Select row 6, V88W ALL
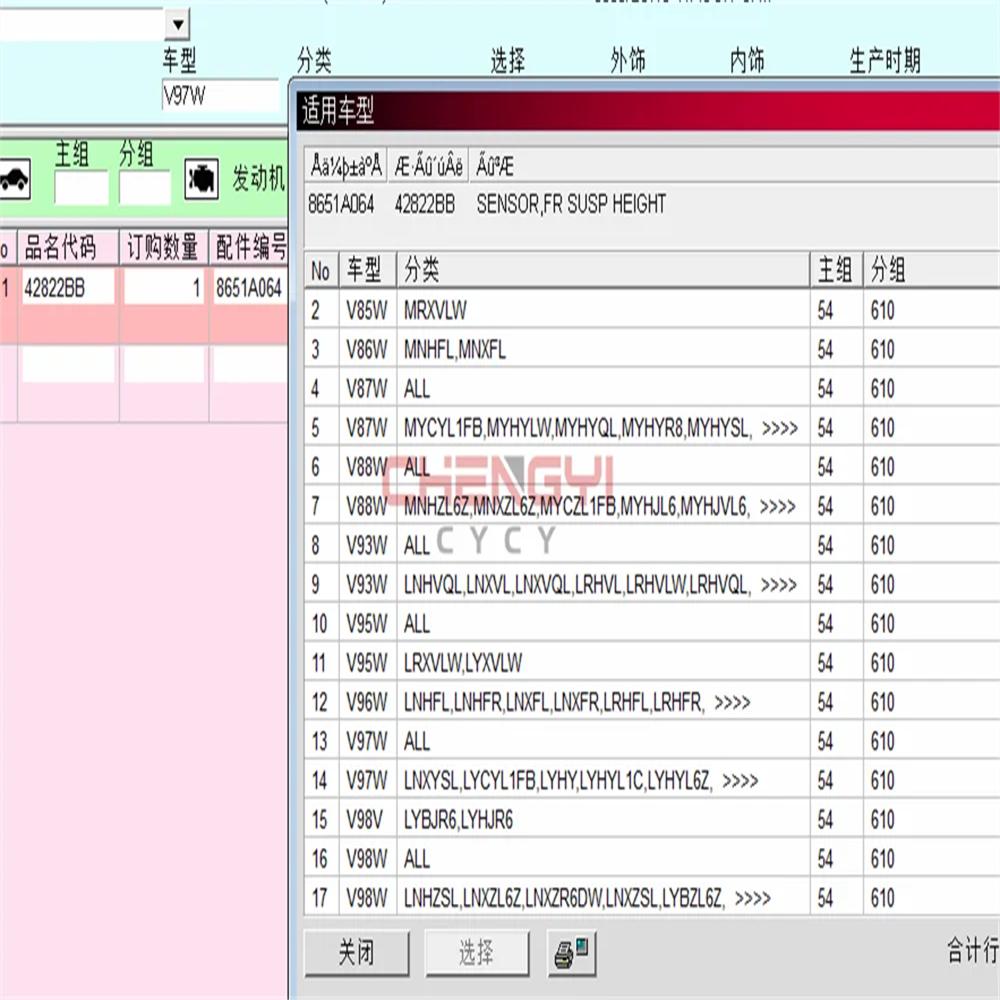1000x1000 pixels. (x=652, y=467)
